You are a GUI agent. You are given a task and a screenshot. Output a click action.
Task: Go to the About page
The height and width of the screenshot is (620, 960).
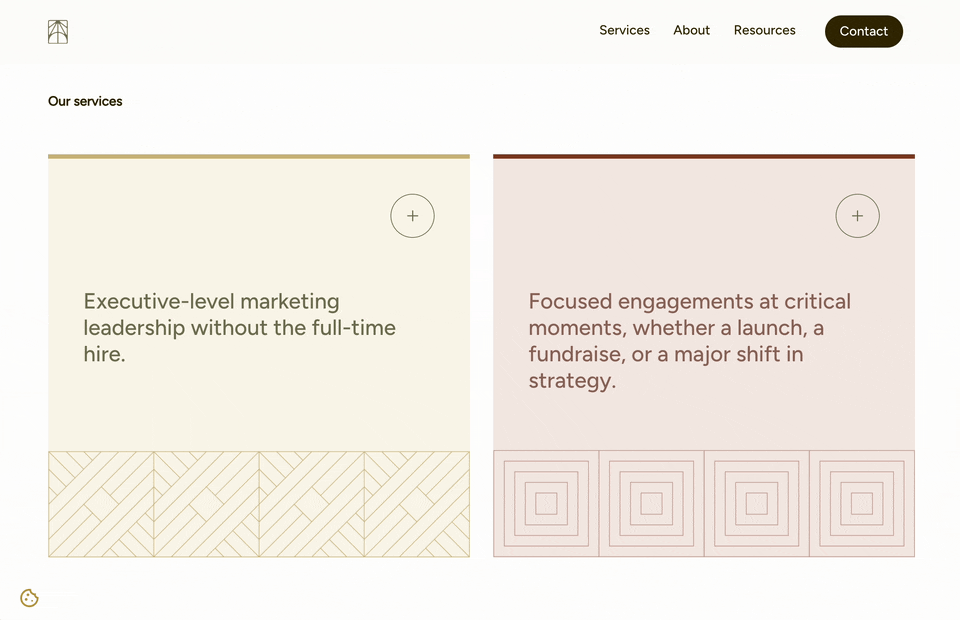(x=691, y=30)
